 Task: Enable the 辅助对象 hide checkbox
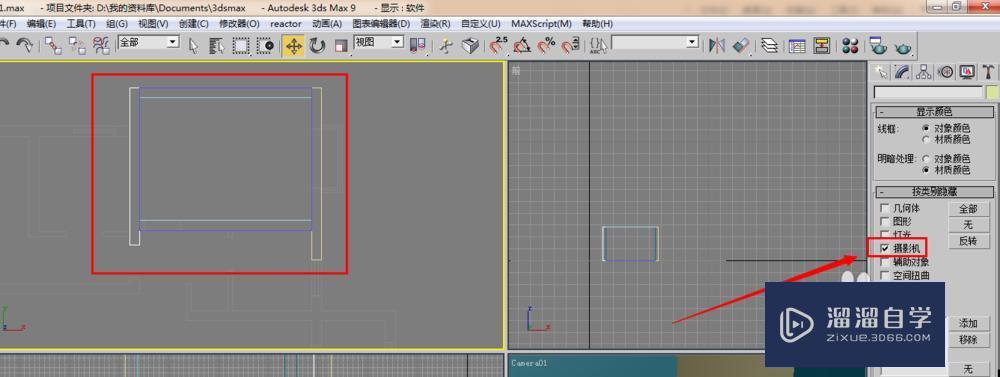point(885,262)
